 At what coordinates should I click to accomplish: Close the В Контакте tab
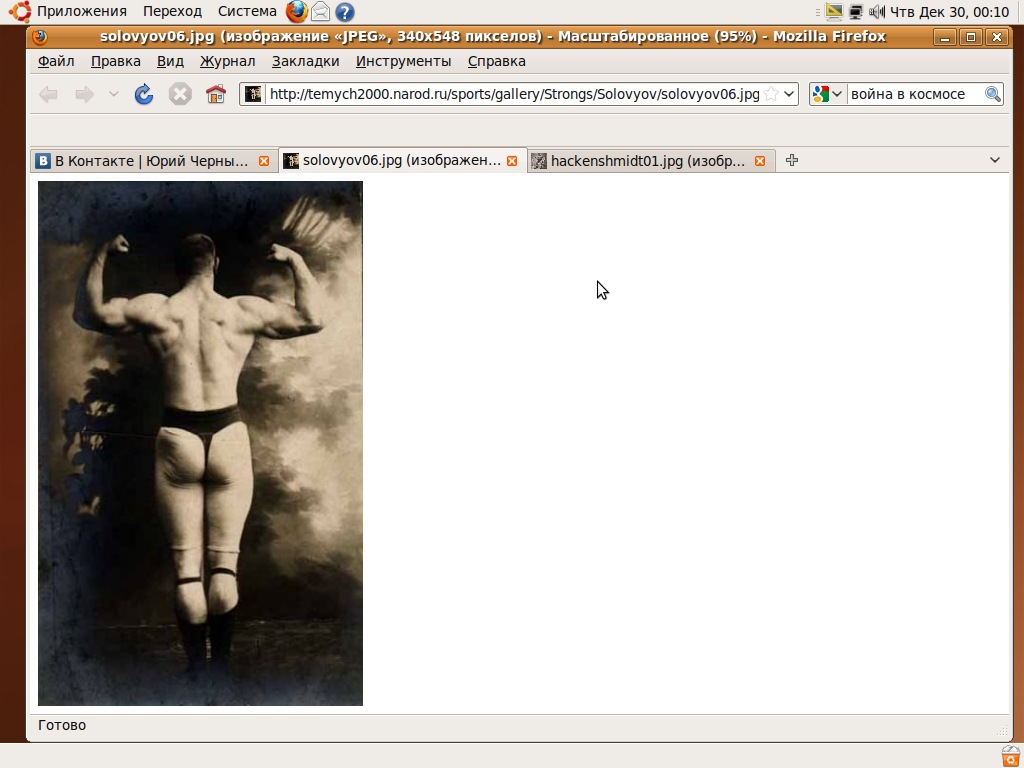tap(264, 161)
